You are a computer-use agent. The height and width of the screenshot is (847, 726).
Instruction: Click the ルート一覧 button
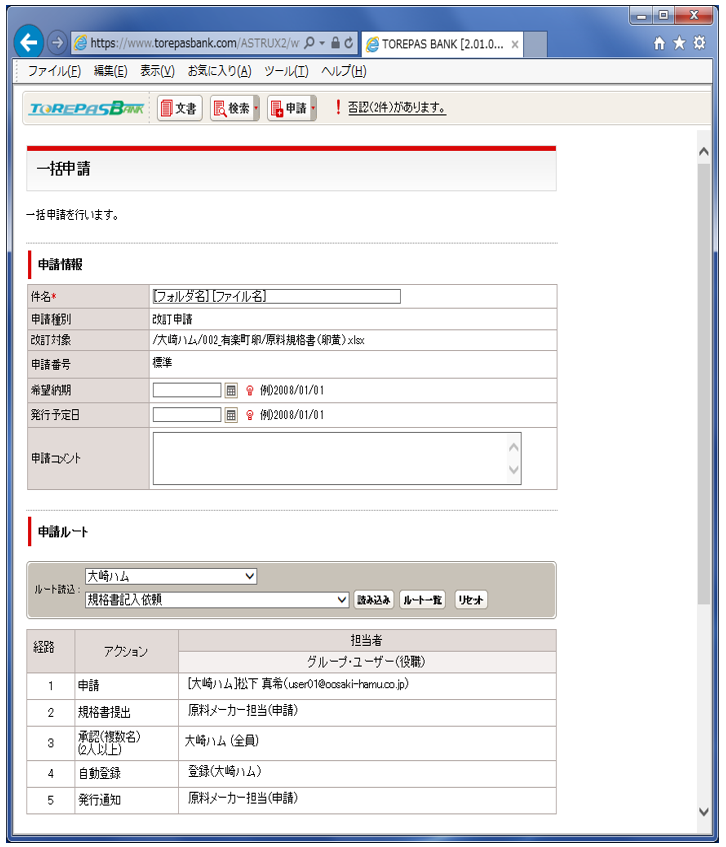[422, 600]
